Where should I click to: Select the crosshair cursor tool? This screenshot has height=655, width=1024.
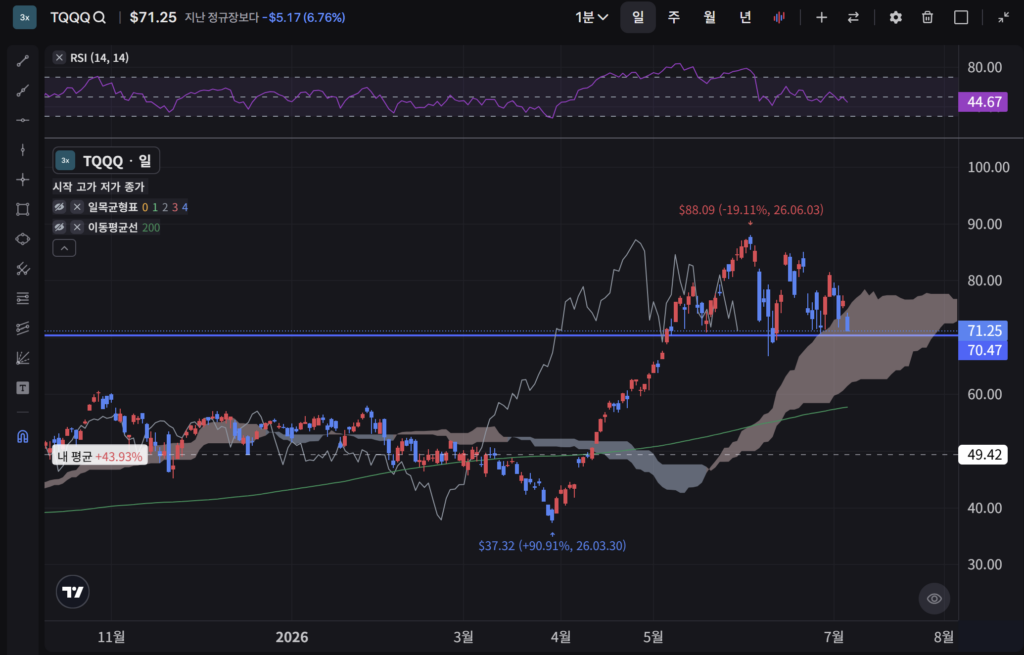point(23,180)
